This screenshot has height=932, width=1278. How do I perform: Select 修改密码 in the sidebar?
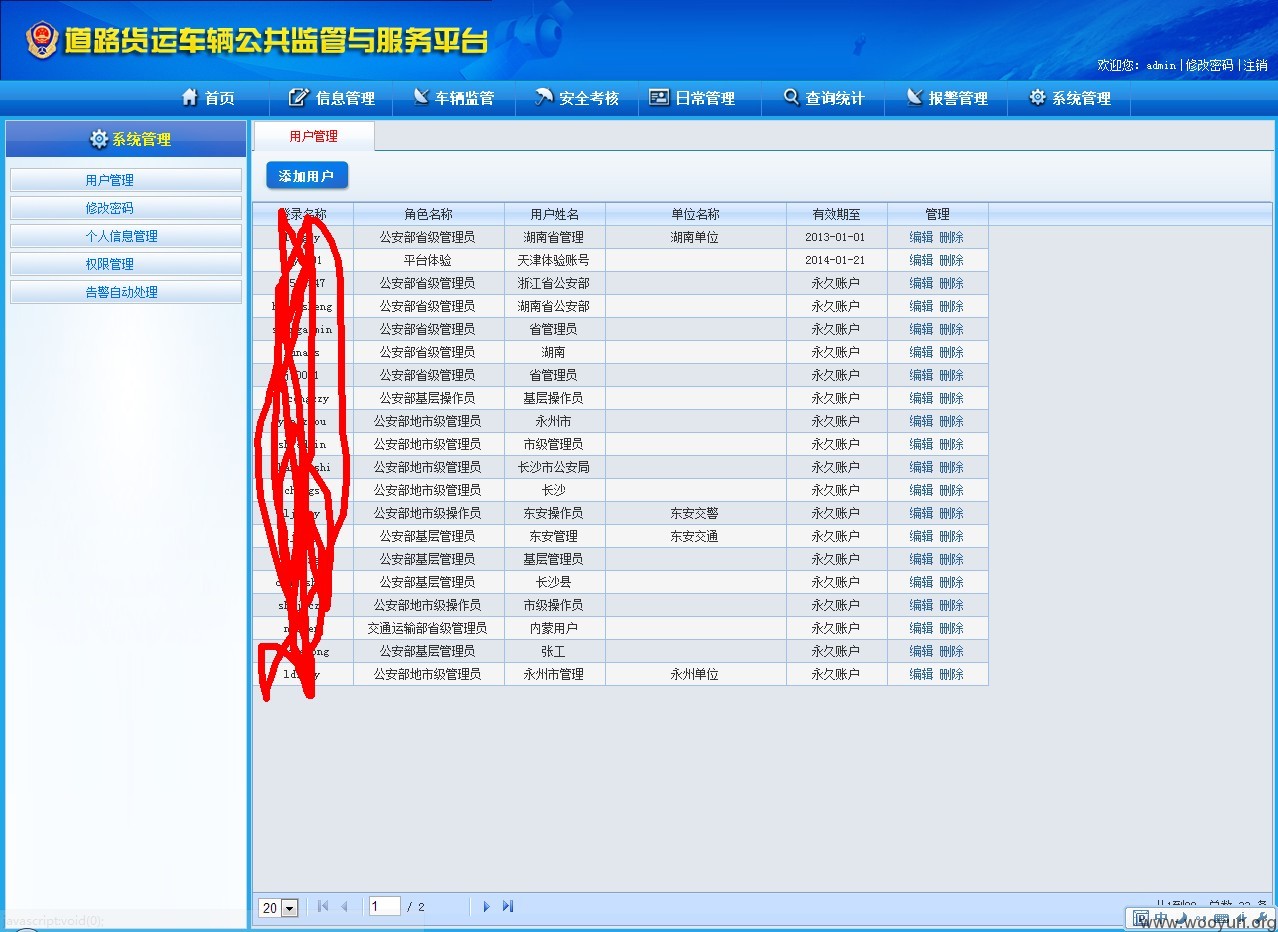tap(126, 208)
